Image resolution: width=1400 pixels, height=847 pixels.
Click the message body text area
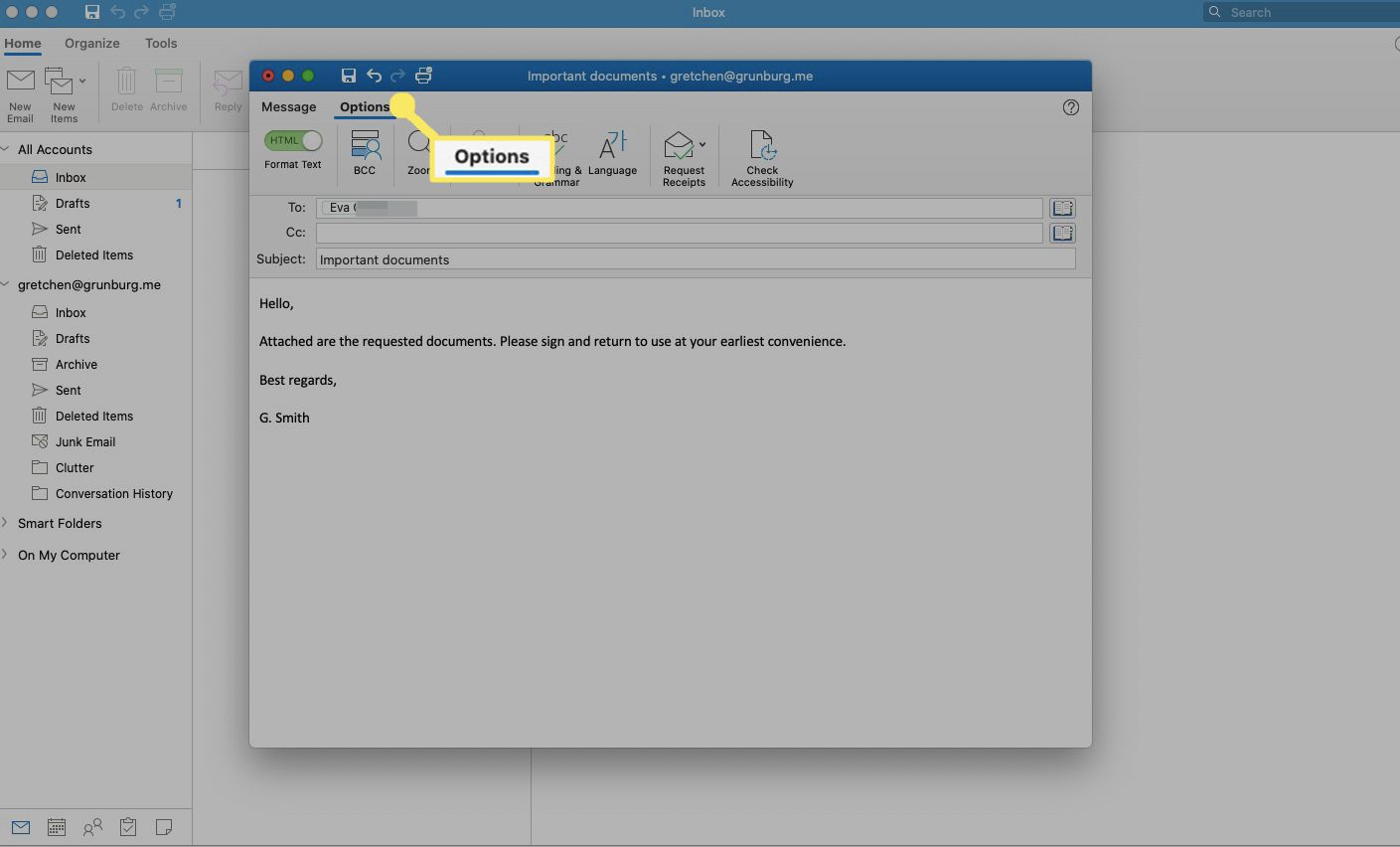(x=671, y=512)
